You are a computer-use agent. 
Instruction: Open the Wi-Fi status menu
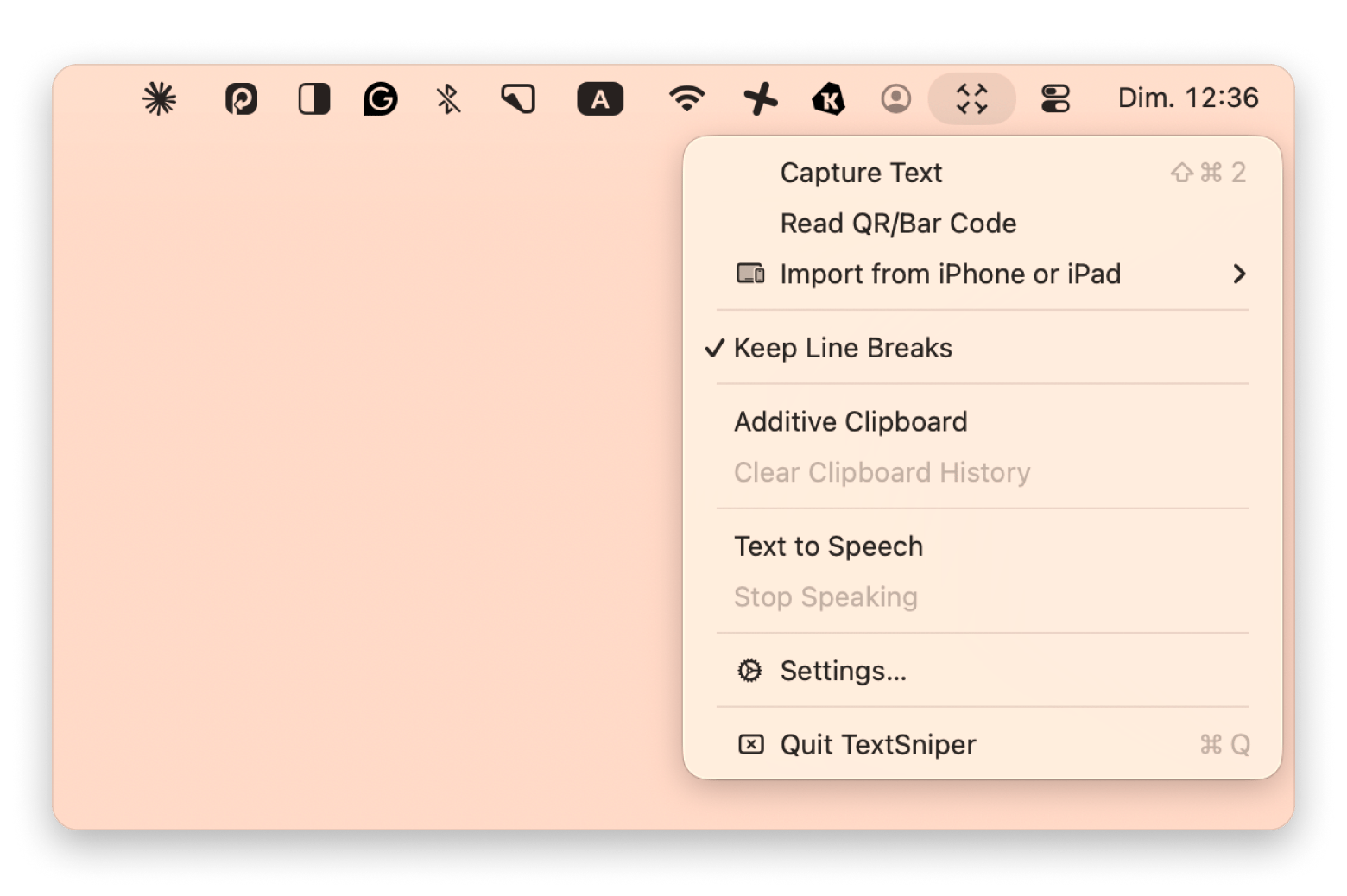pyautogui.click(x=687, y=98)
